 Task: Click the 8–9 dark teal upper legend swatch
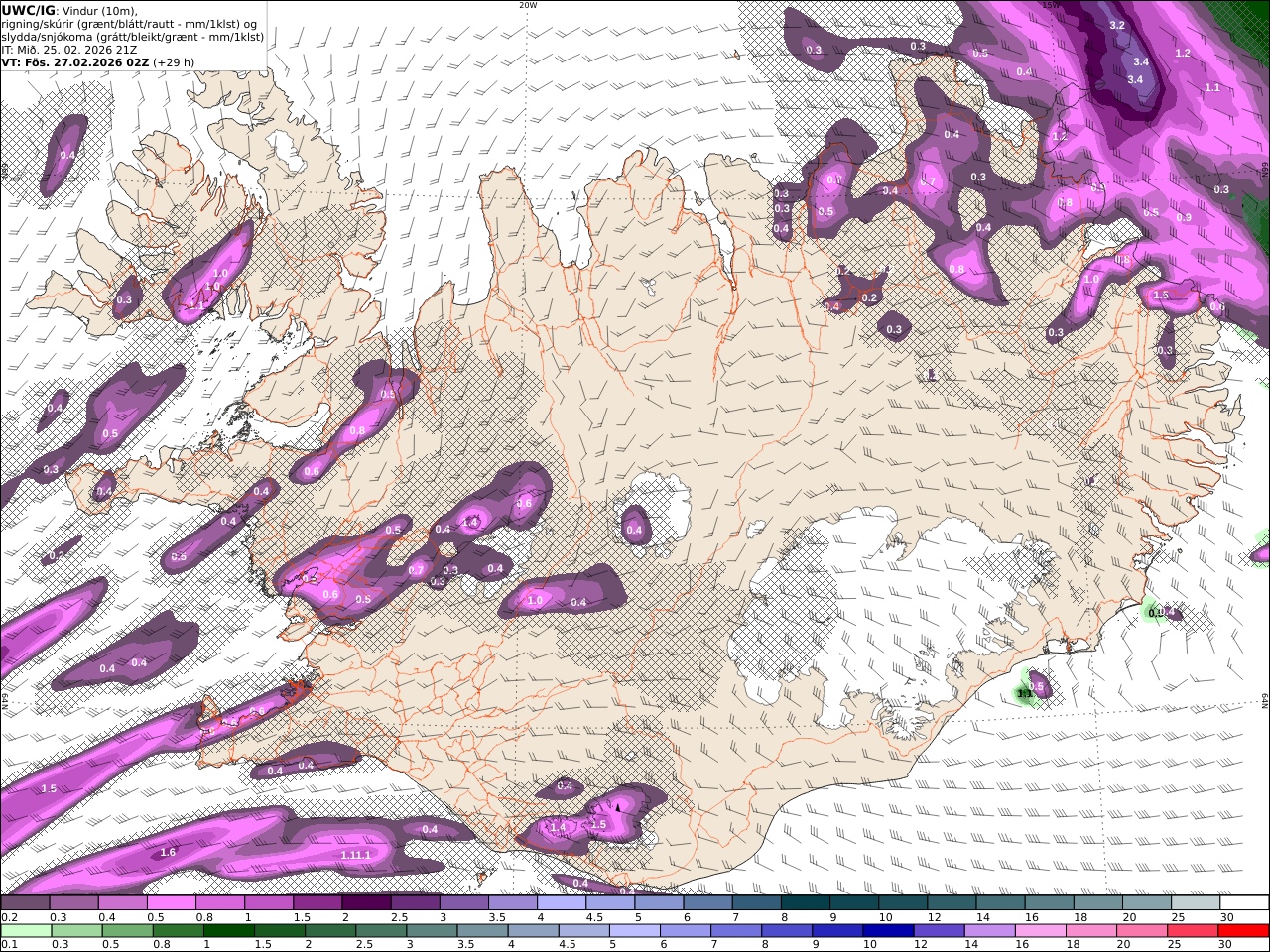pos(805,903)
